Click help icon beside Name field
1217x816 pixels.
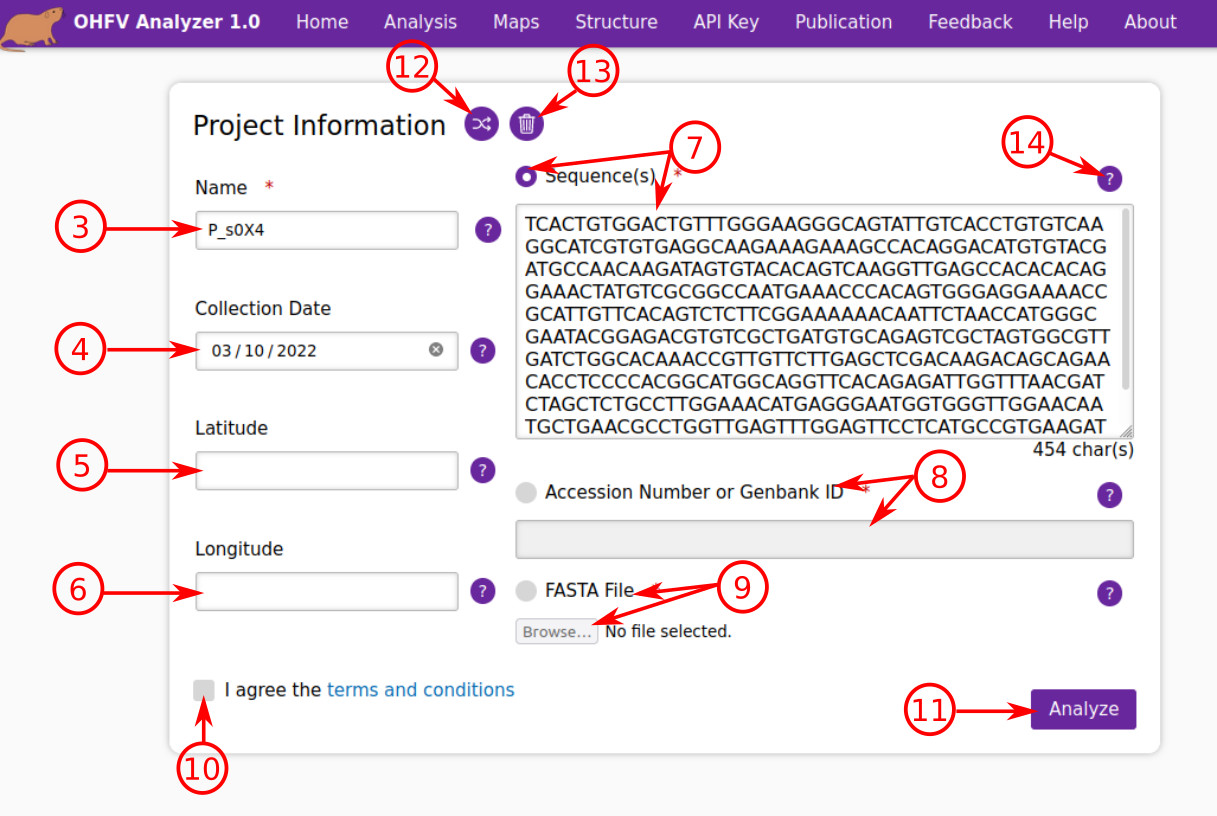[x=487, y=230]
